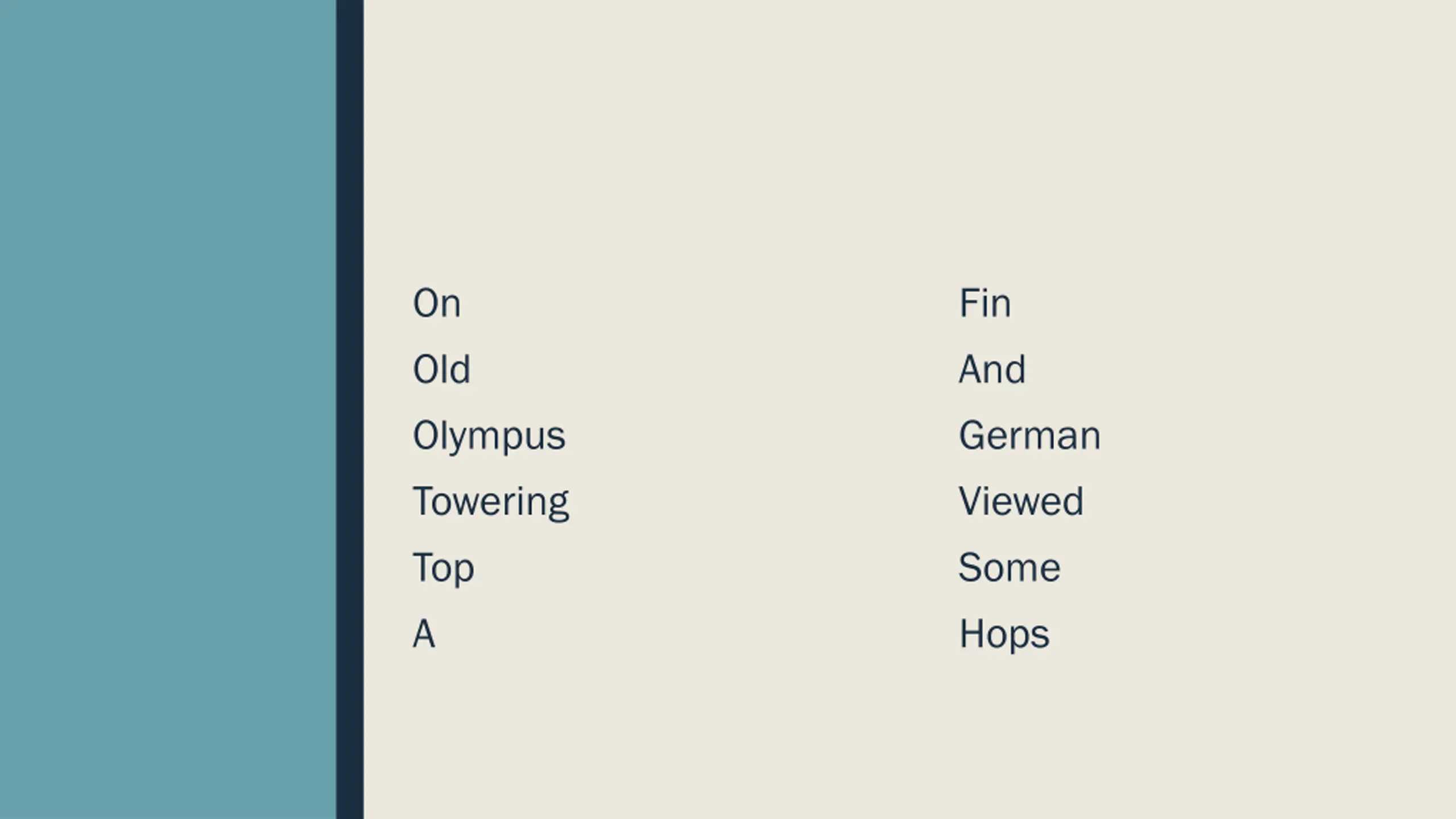This screenshot has width=1456, height=819.
Task: Click the dark navy vertical bar
Action: coord(350,409)
